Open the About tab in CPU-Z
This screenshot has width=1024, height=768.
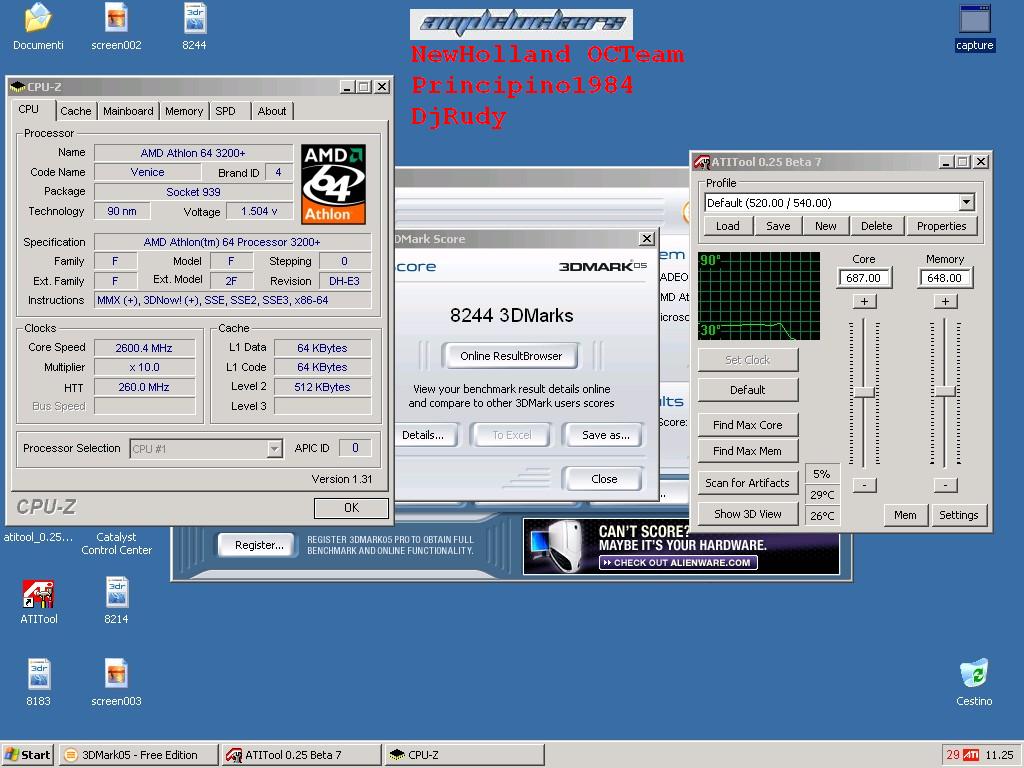coord(272,111)
